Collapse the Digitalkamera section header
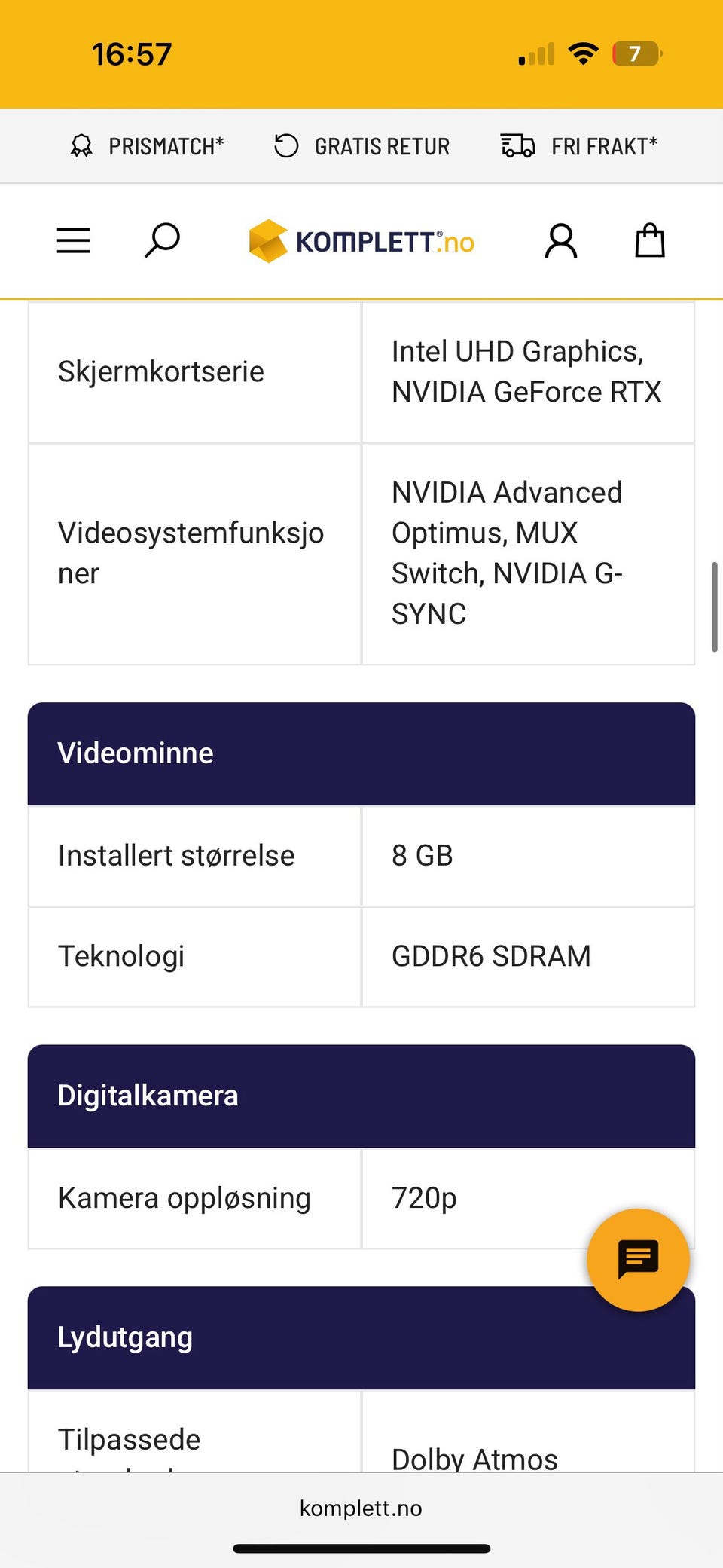Image resolution: width=723 pixels, height=1568 pixels. point(361,1096)
